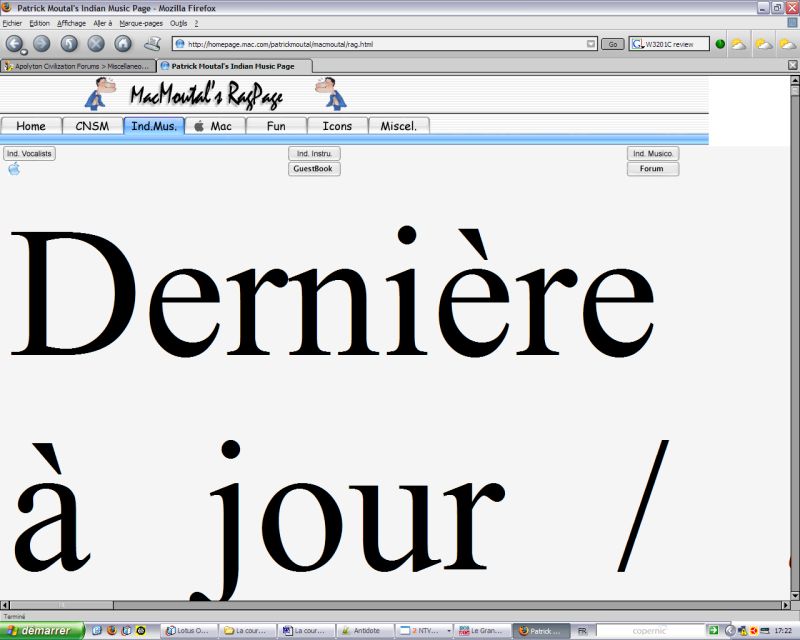This screenshot has height=640, width=800.
Task: Click the vertical scrollbar down arrow
Action: coord(795,596)
